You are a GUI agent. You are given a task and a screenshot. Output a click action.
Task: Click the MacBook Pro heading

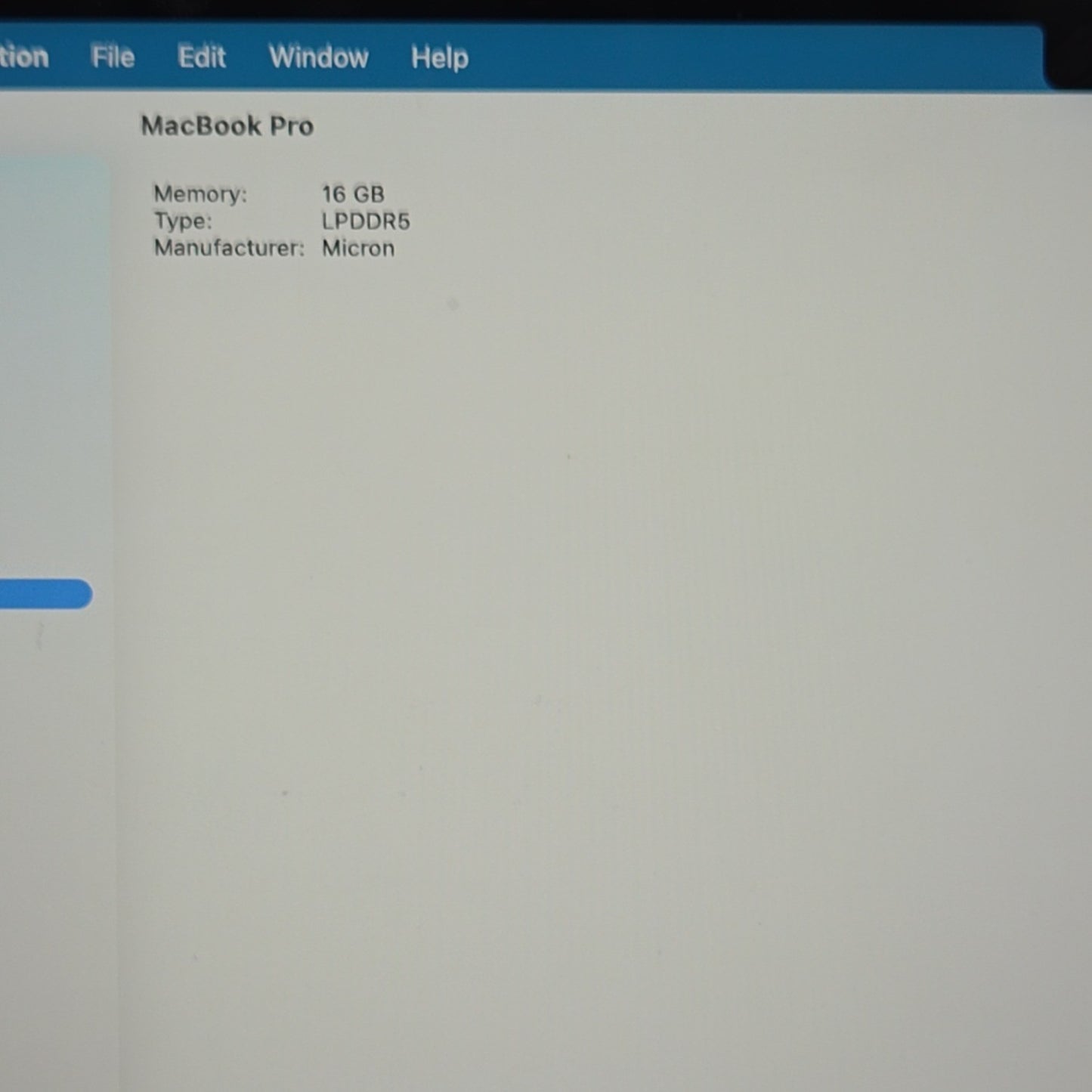pos(227,125)
